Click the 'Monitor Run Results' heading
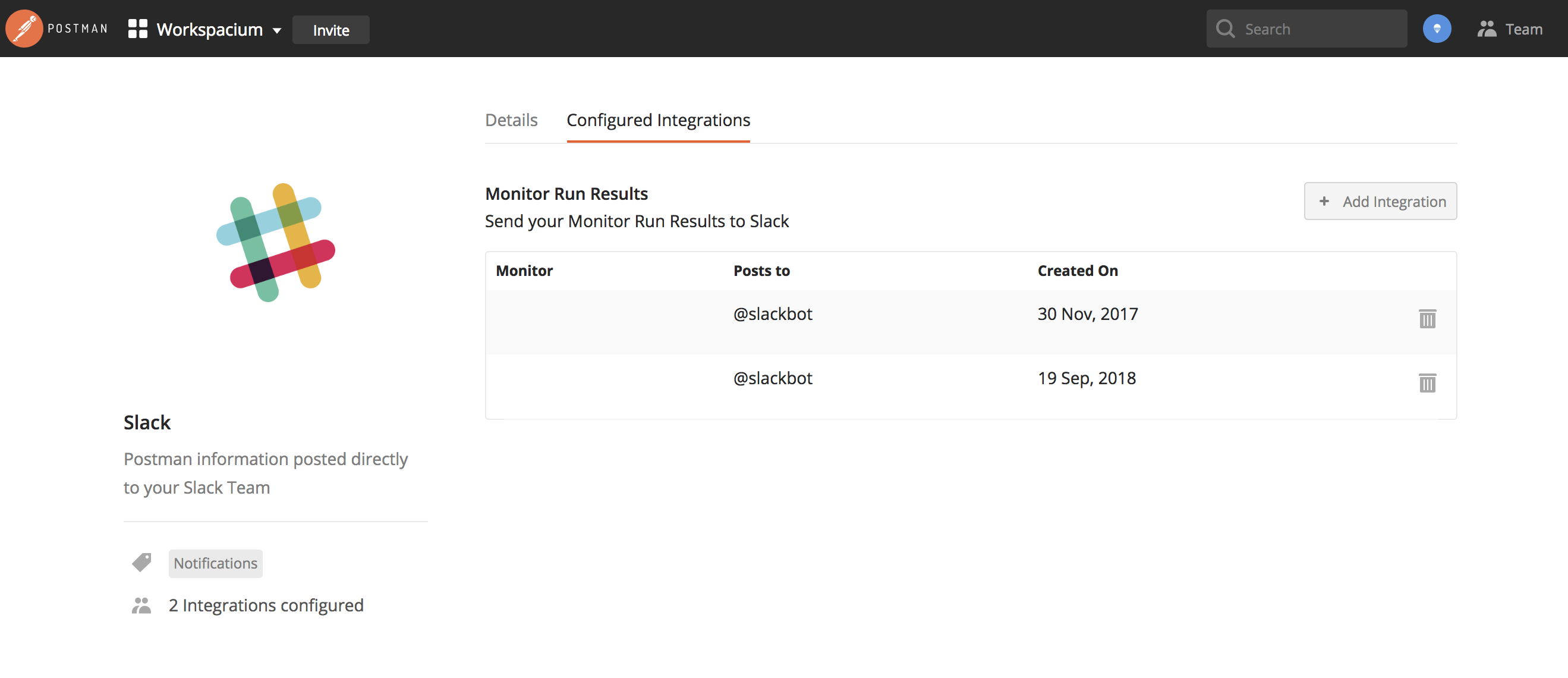Image resolution: width=1568 pixels, height=678 pixels. click(566, 194)
